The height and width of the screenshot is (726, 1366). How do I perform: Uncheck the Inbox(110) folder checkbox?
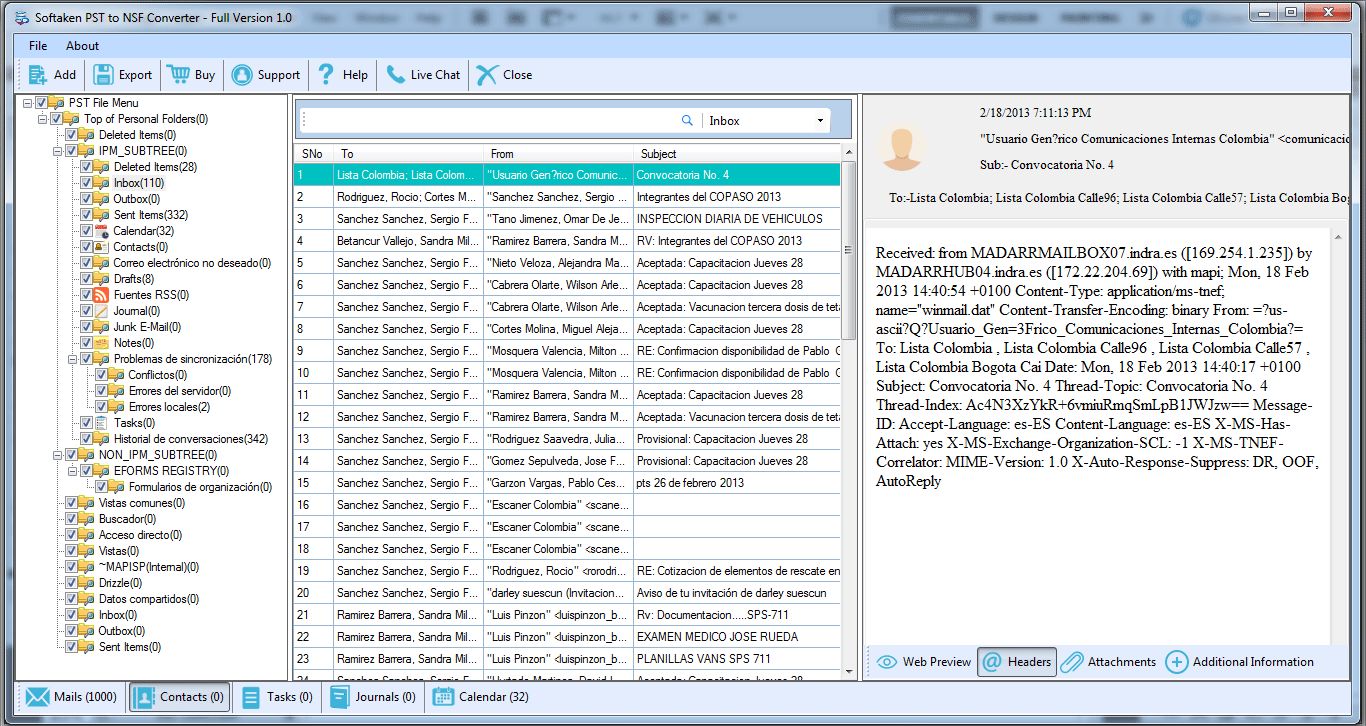click(87, 183)
